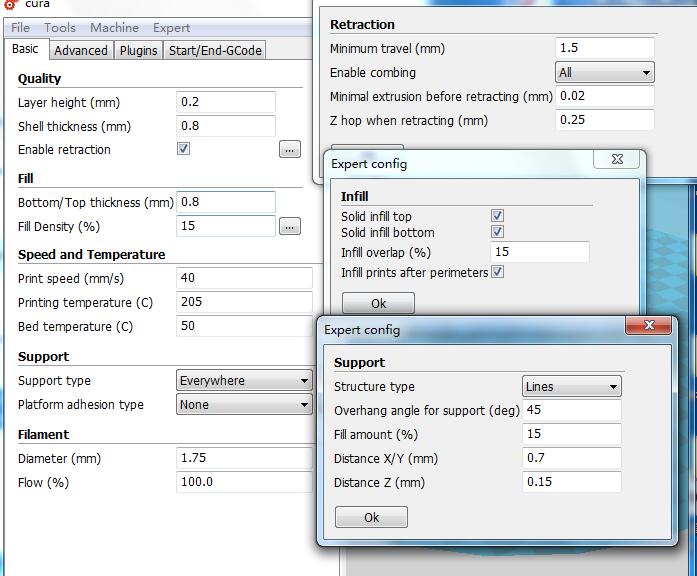Open the Enable combing dropdown
This screenshot has width=697, height=576.
(605, 72)
